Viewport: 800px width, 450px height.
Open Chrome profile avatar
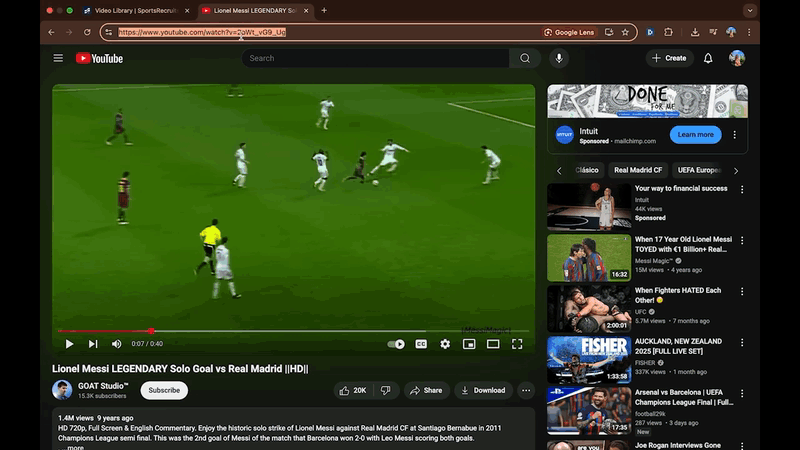tap(731, 32)
